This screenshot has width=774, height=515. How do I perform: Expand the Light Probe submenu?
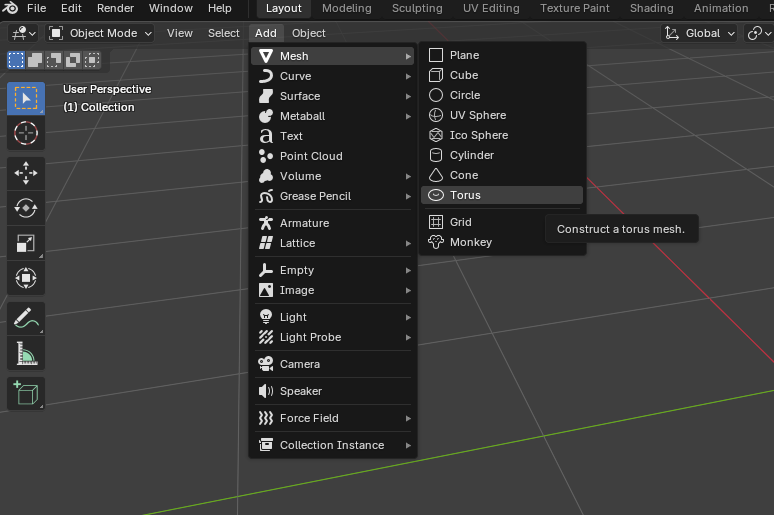click(333, 337)
